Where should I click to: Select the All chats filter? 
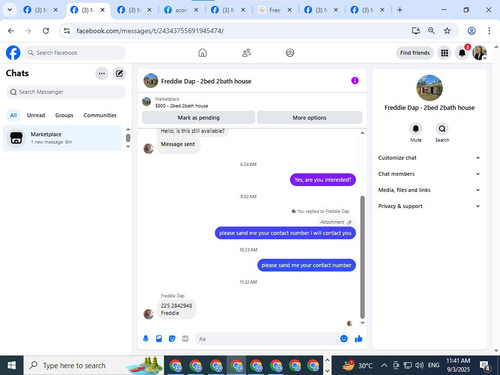point(13,115)
